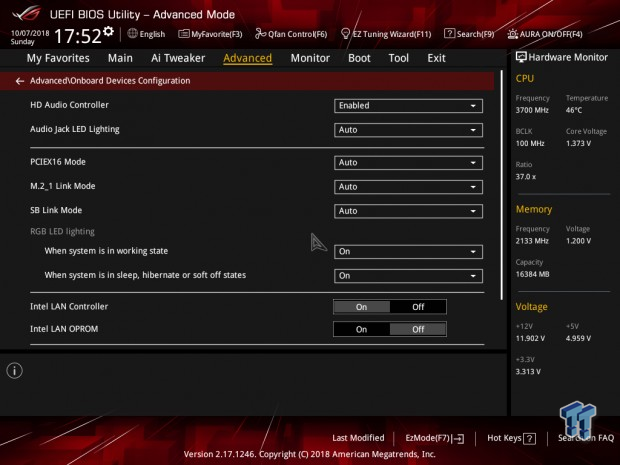
Task: Select When system is in working state
Action: tap(106, 251)
